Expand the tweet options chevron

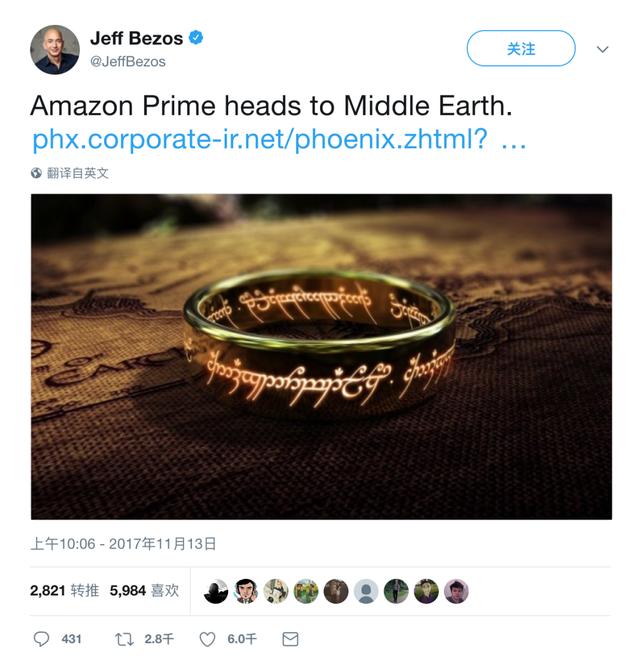coord(602,48)
